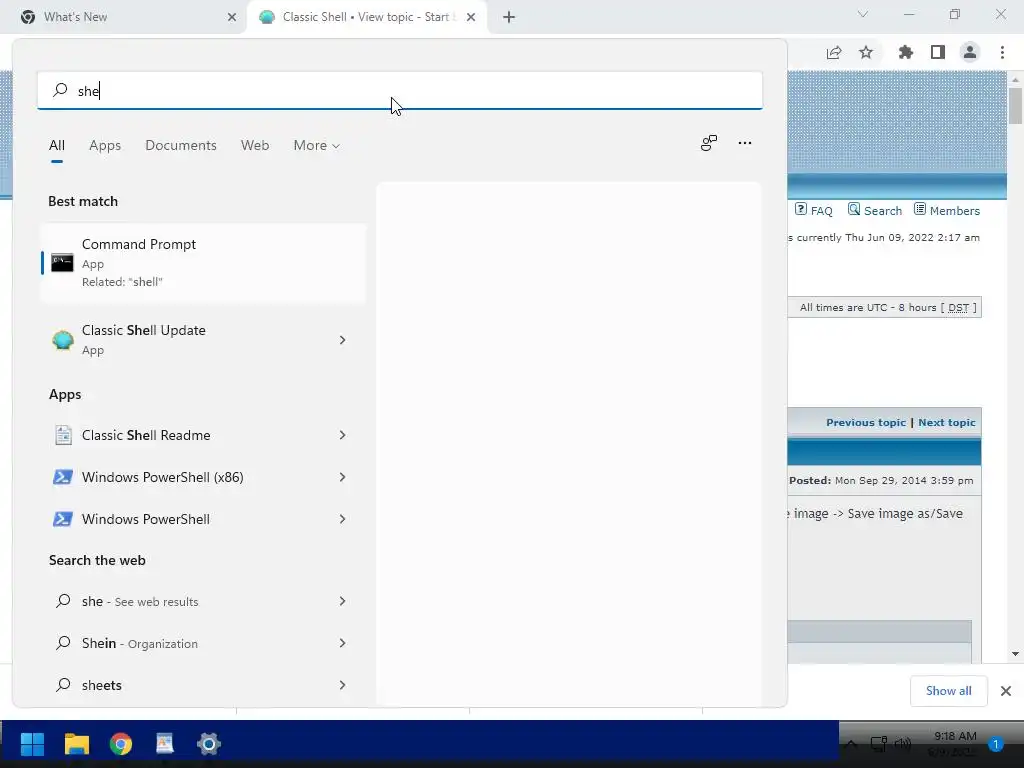Expand Shein Organization result arrow
This screenshot has width=1024, height=768.
tap(342, 643)
